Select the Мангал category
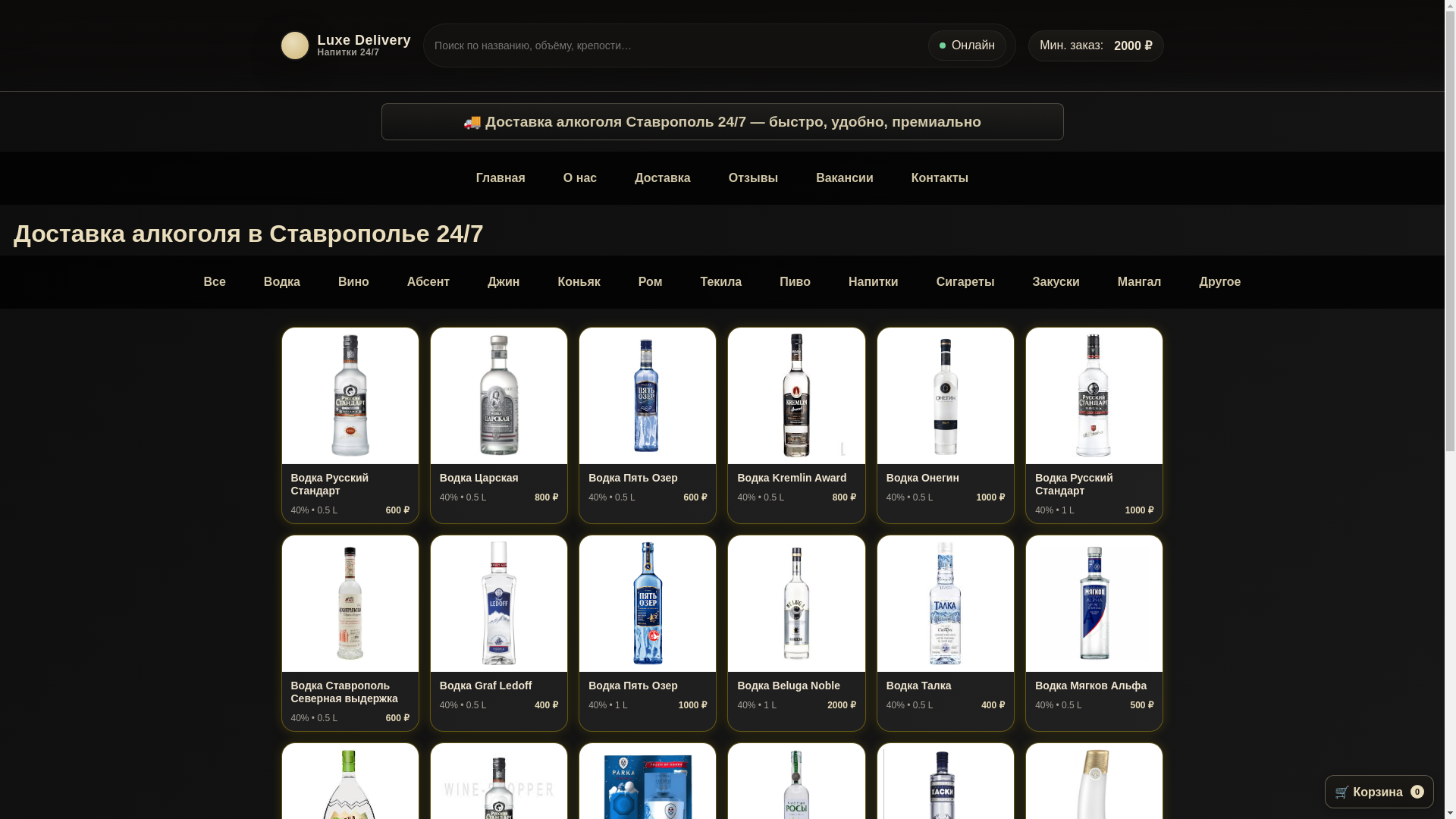 (1139, 282)
